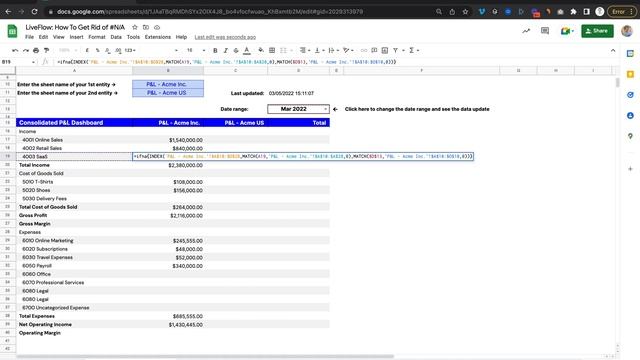Toggle strikethrough formatting
This screenshot has width=640, height=360.
(x=236, y=50)
